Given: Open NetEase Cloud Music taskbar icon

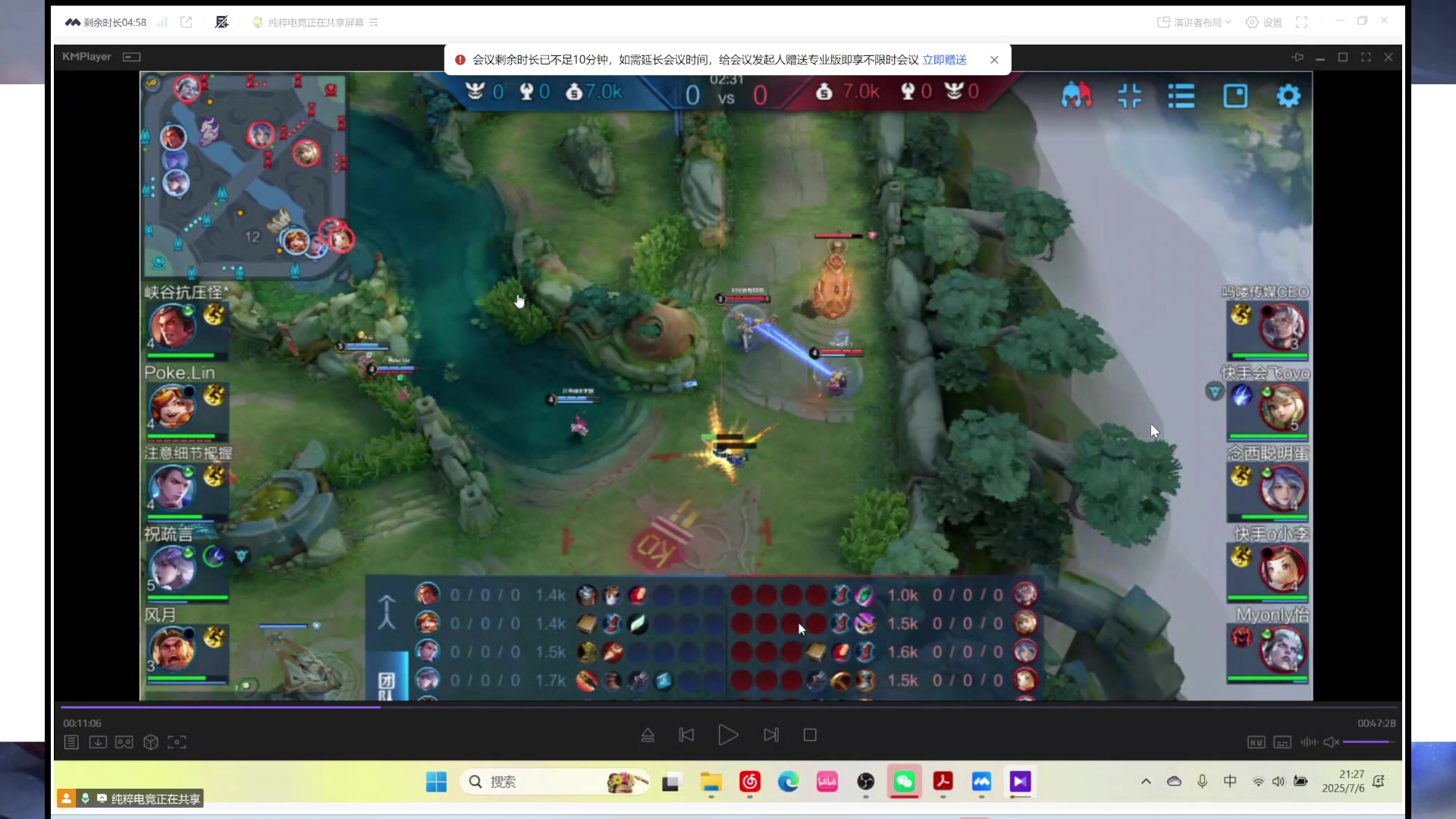Looking at the screenshot, I should [x=750, y=782].
